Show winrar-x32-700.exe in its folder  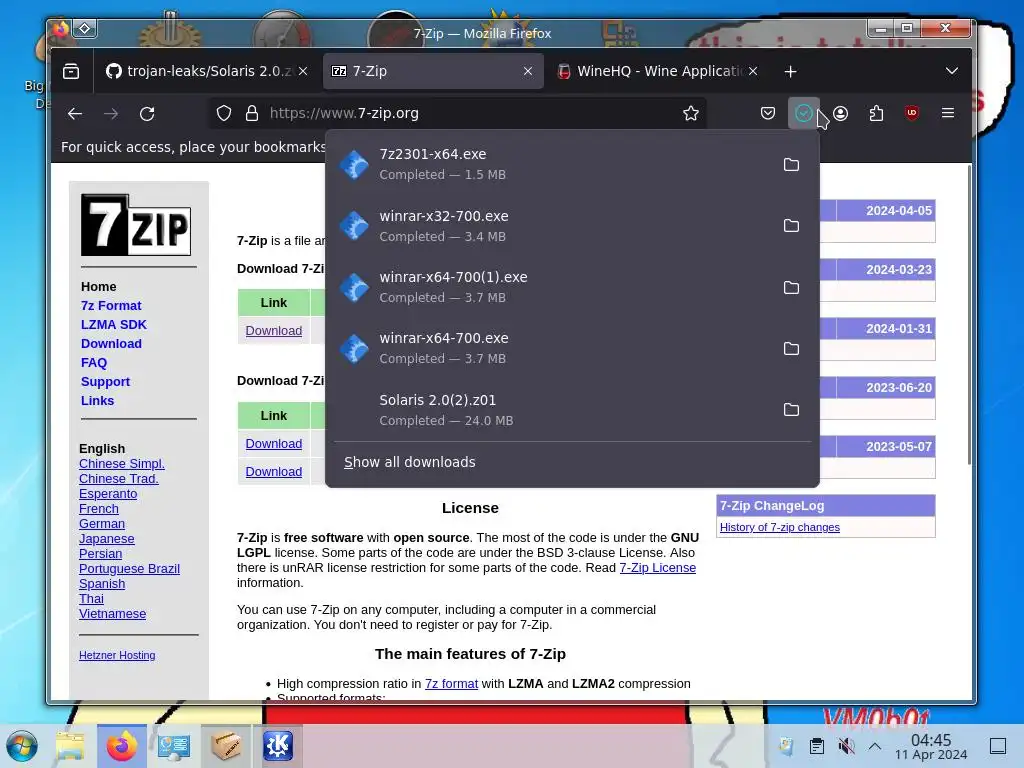coord(791,226)
